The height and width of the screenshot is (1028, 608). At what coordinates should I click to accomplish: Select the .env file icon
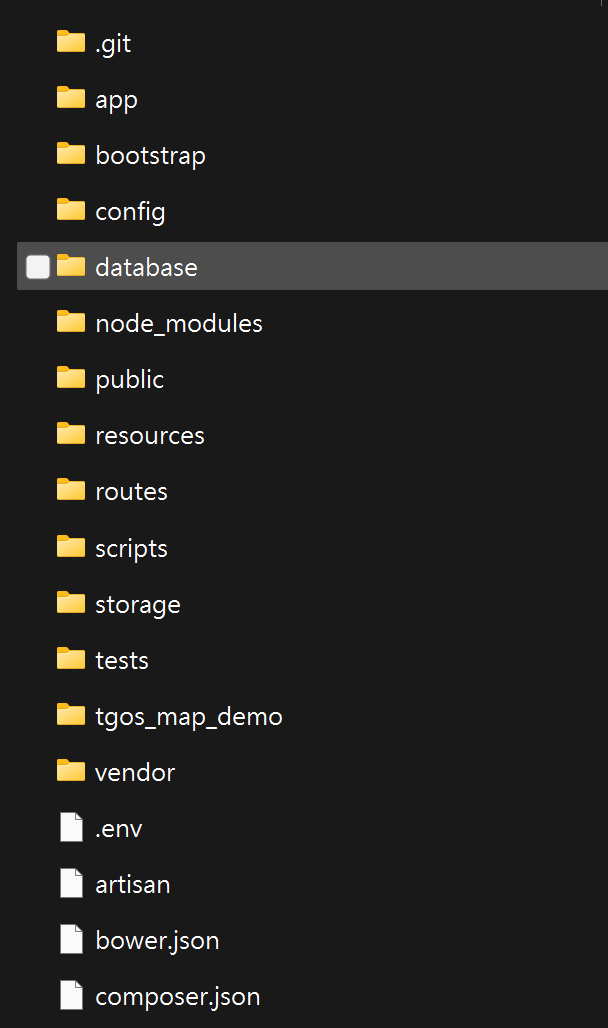pos(71,827)
